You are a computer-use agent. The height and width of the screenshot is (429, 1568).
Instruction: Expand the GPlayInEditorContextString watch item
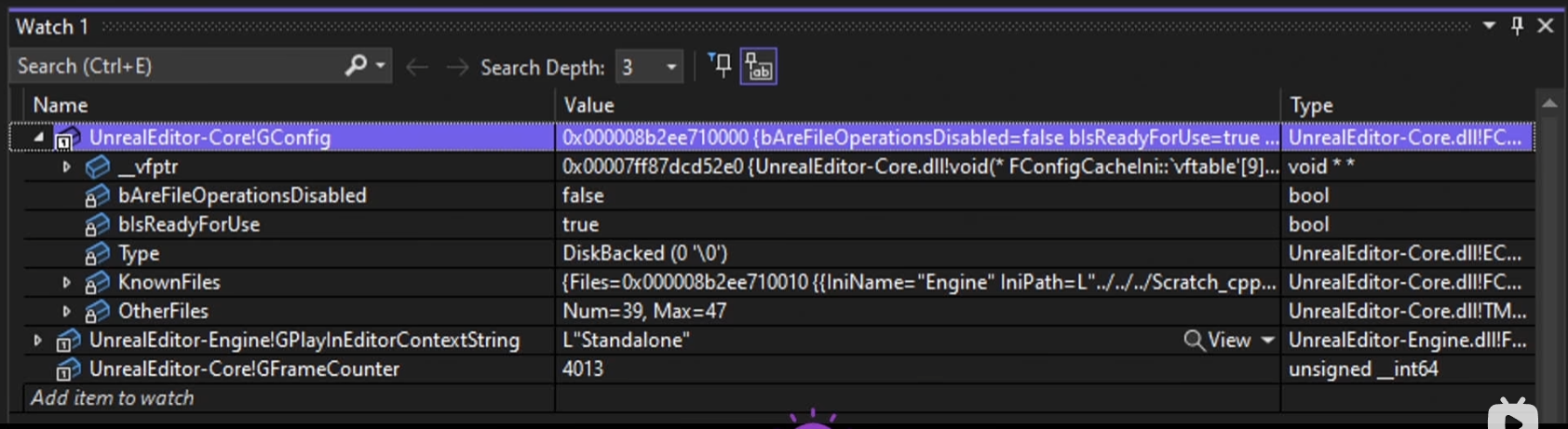coord(38,340)
